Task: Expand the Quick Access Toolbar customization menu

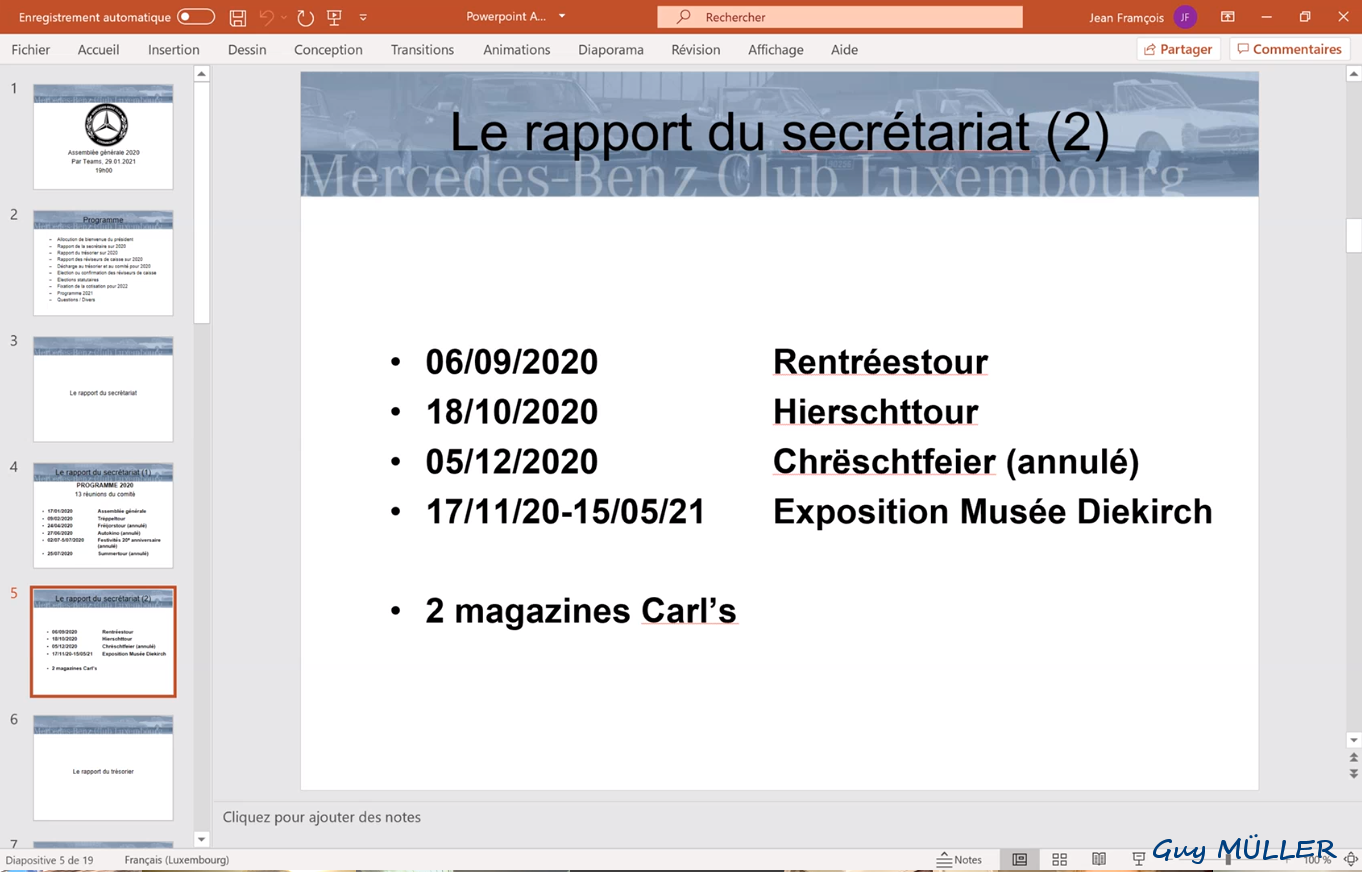Action: [x=363, y=17]
